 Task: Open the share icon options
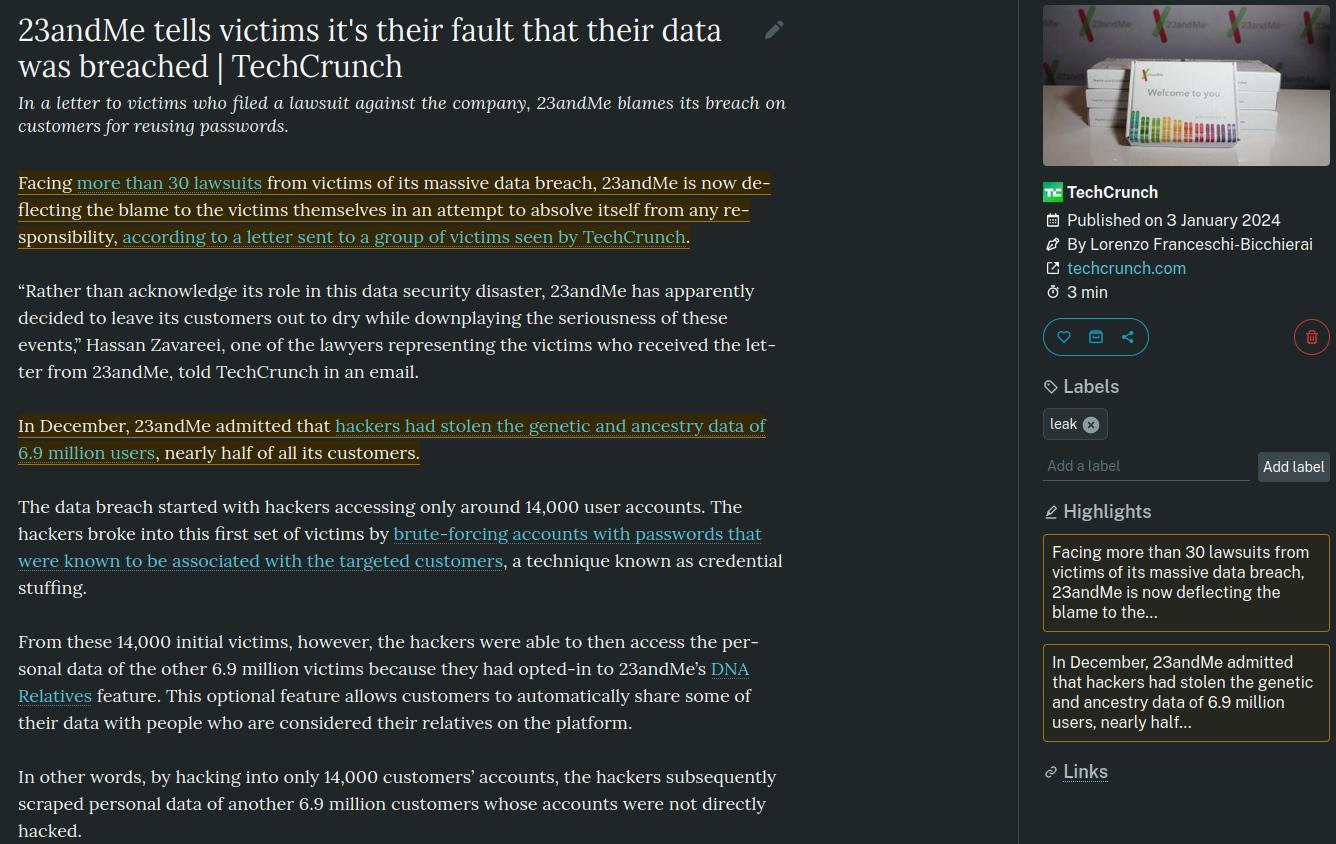click(x=1128, y=337)
